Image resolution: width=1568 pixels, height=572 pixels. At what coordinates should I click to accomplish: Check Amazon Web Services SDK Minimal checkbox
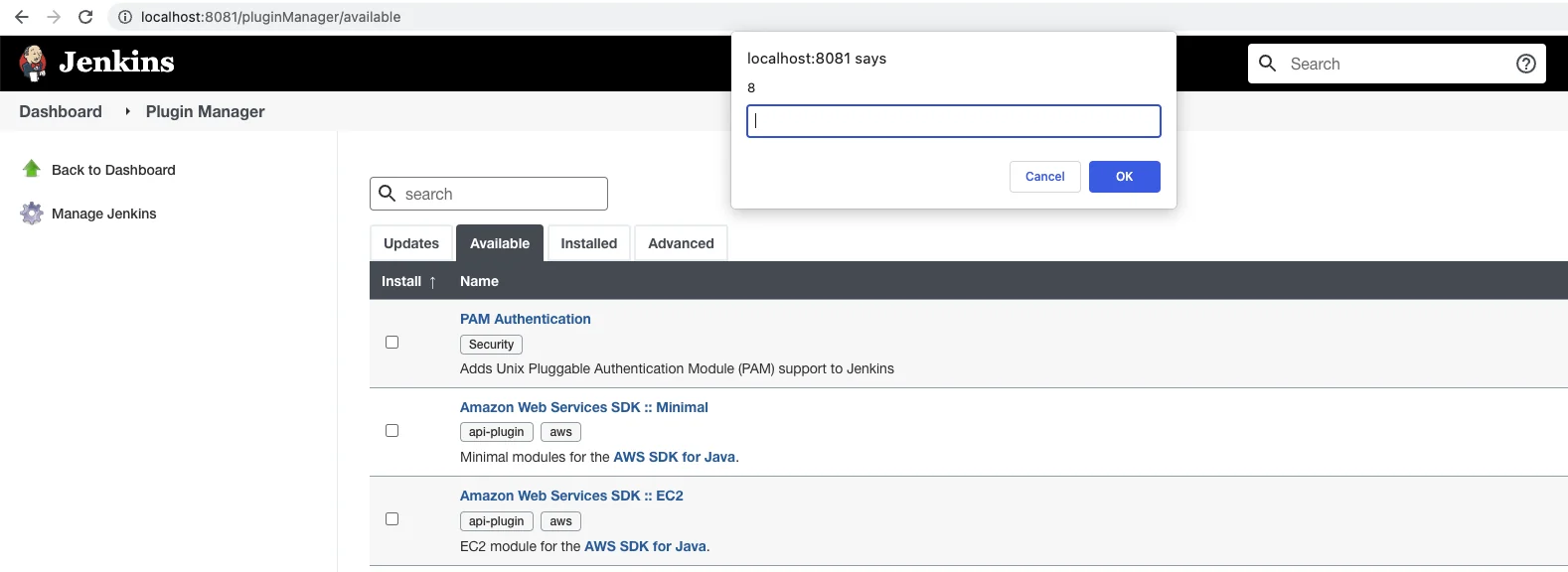pyautogui.click(x=392, y=431)
